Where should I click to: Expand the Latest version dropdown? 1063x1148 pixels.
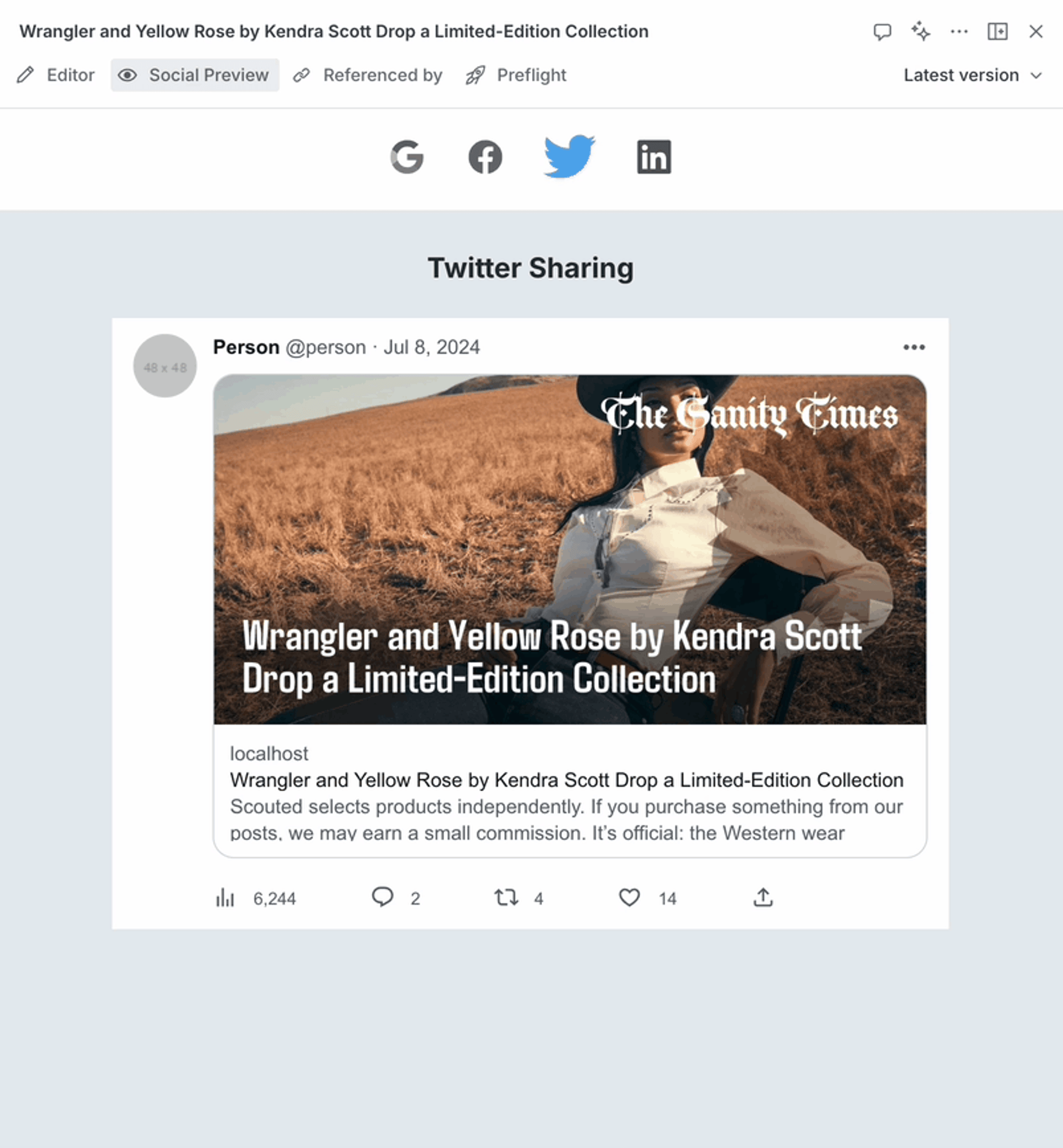tap(973, 75)
